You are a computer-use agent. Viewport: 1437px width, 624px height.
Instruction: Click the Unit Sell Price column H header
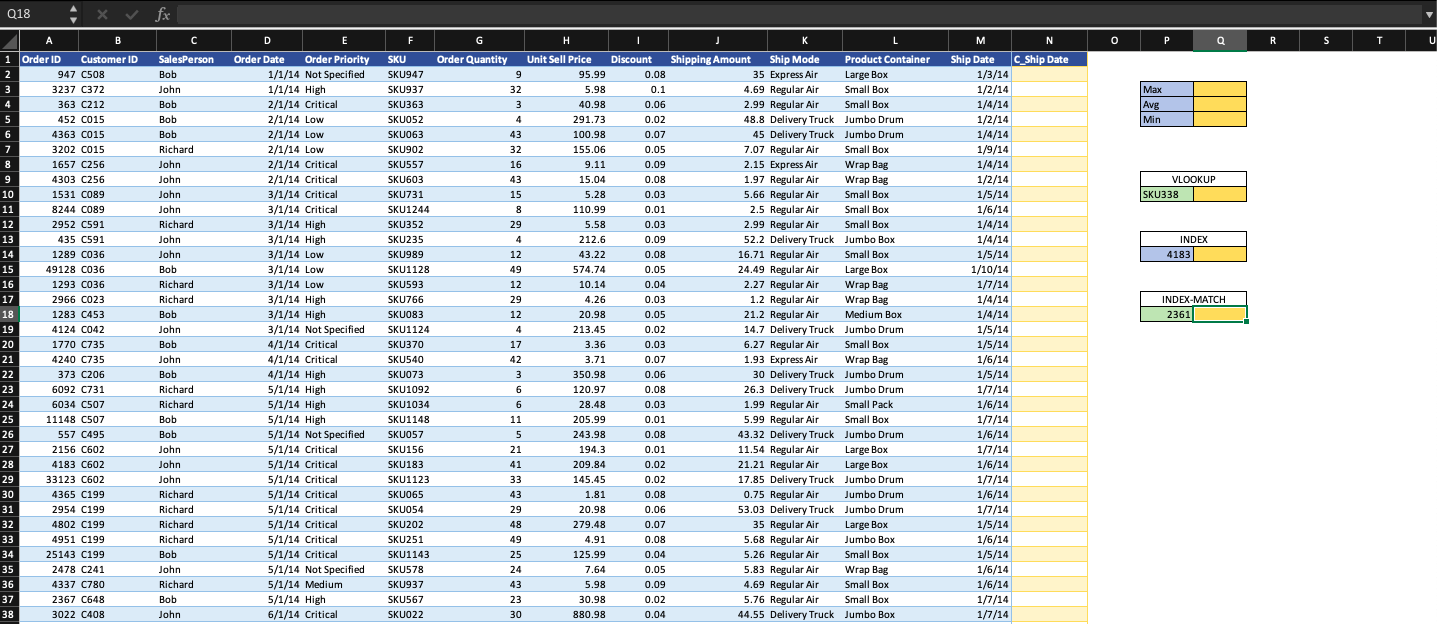pos(566,42)
